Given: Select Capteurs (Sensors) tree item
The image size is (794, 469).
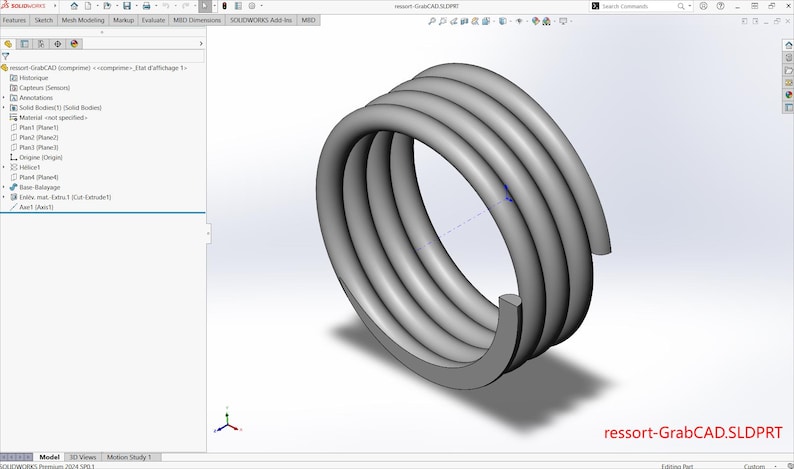Looking at the screenshot, I should pyautogui.click(x=40, y=88).
